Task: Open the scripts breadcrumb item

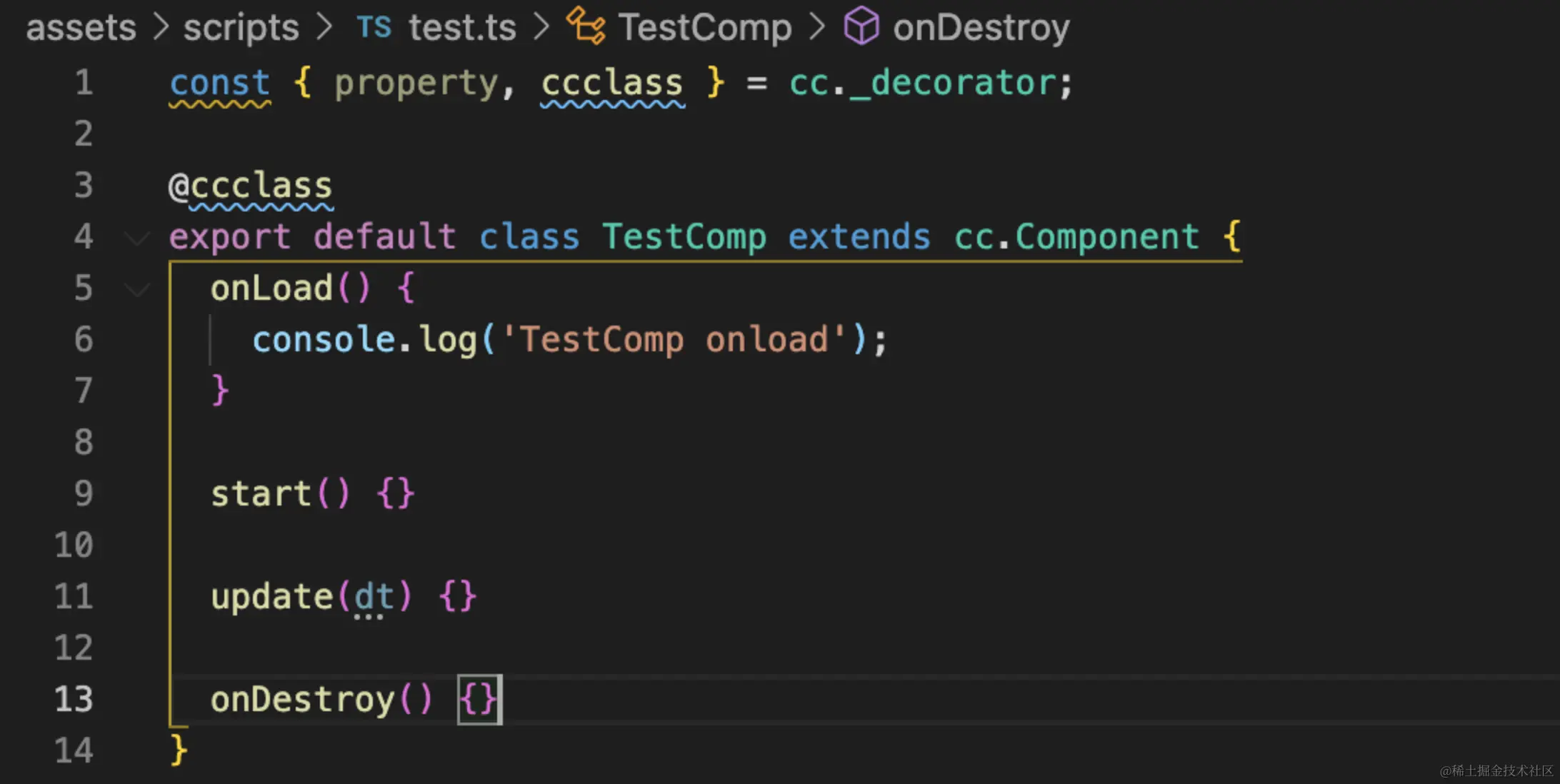Action: pyautogui.click(x=241, y=27)
